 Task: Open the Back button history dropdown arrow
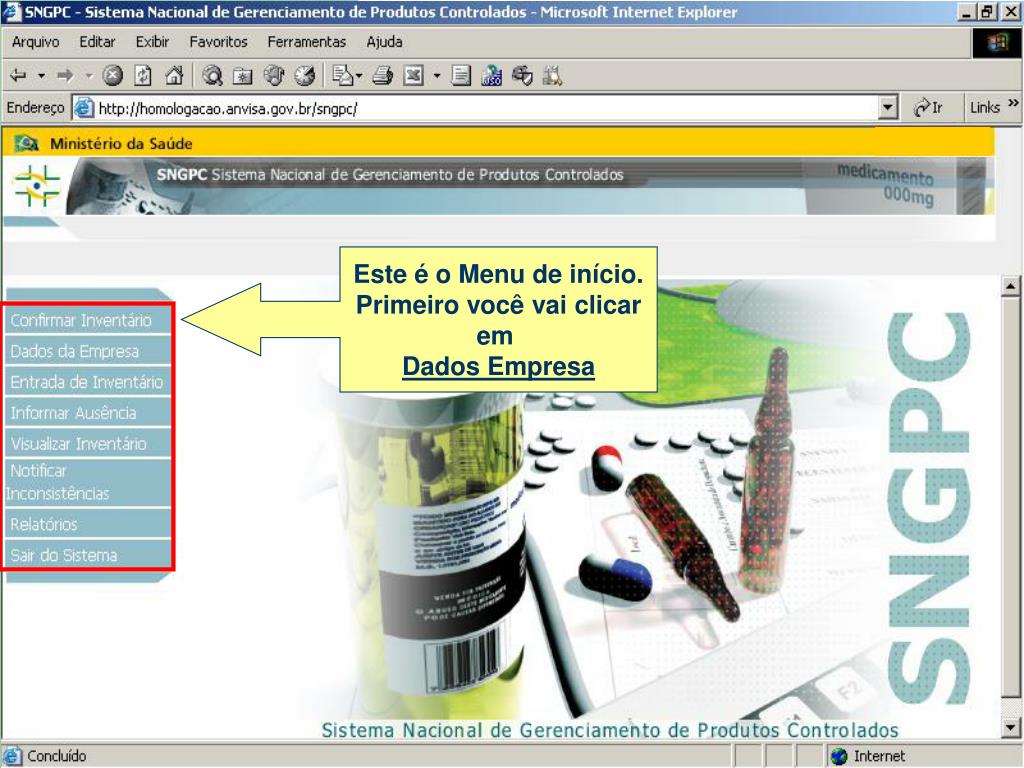[41, 76]
